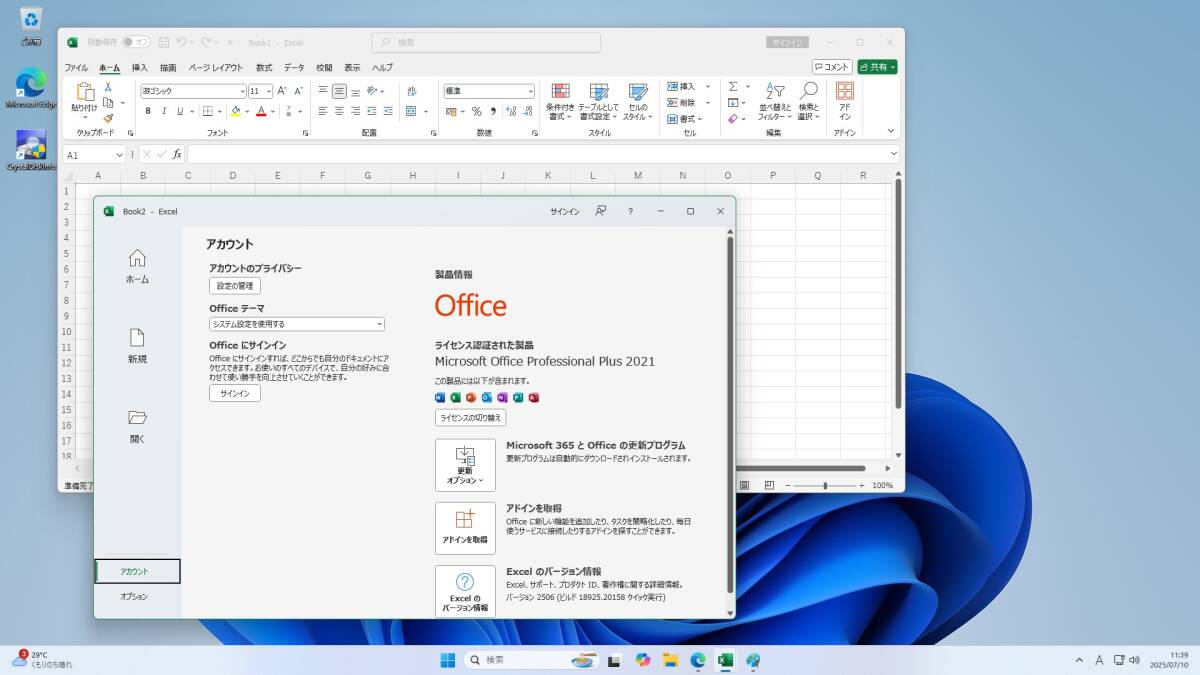1200x675 pixels.
Task: Click the Cell Styles icon
Action: tap(637, 92)
